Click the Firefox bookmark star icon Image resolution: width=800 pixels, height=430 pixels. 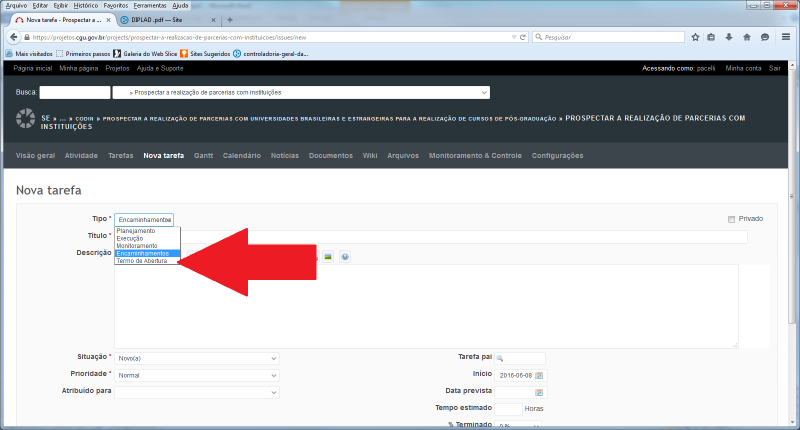(695, 37)
